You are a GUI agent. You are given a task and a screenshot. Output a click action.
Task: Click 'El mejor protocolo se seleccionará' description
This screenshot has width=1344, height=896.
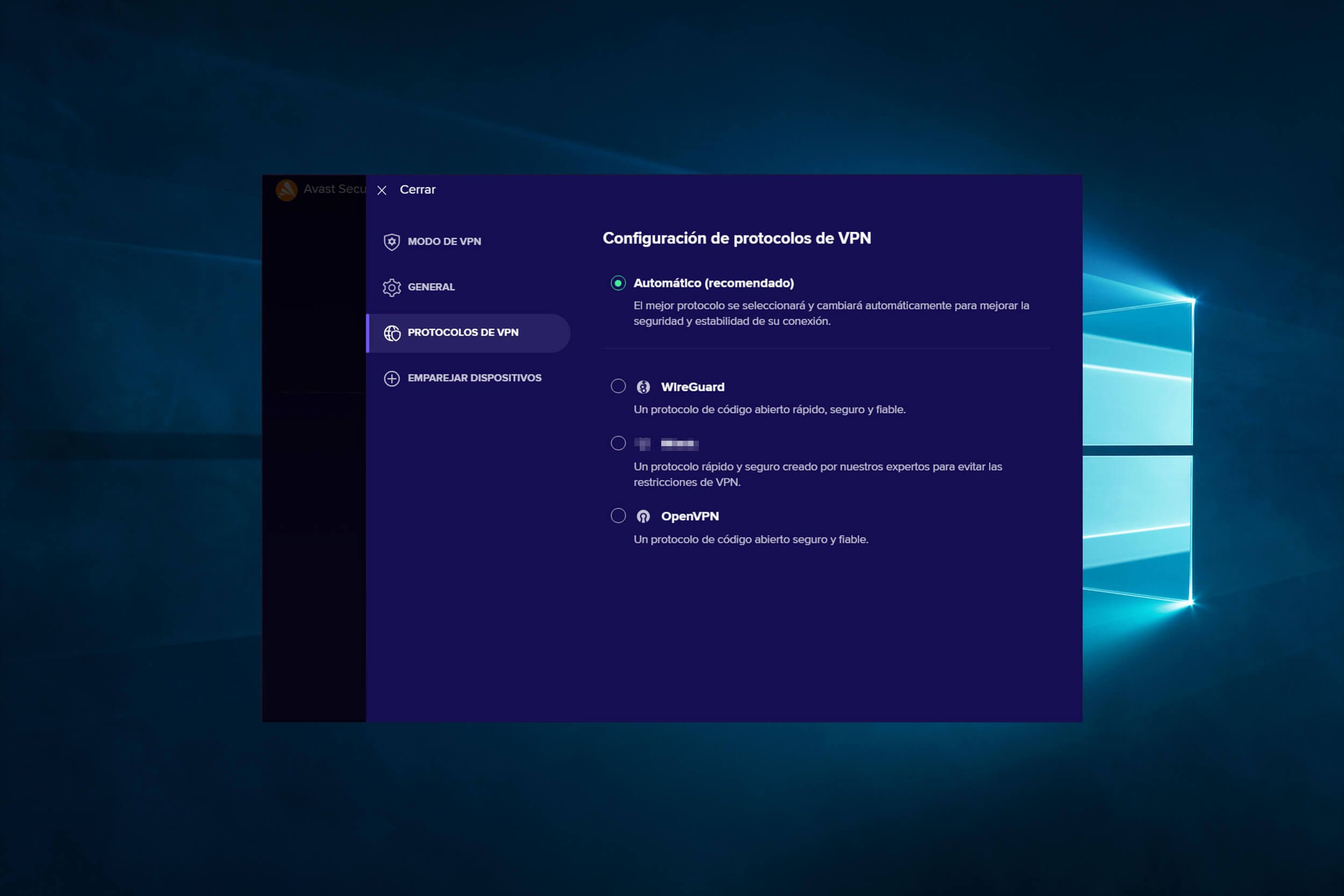(832, 313)
